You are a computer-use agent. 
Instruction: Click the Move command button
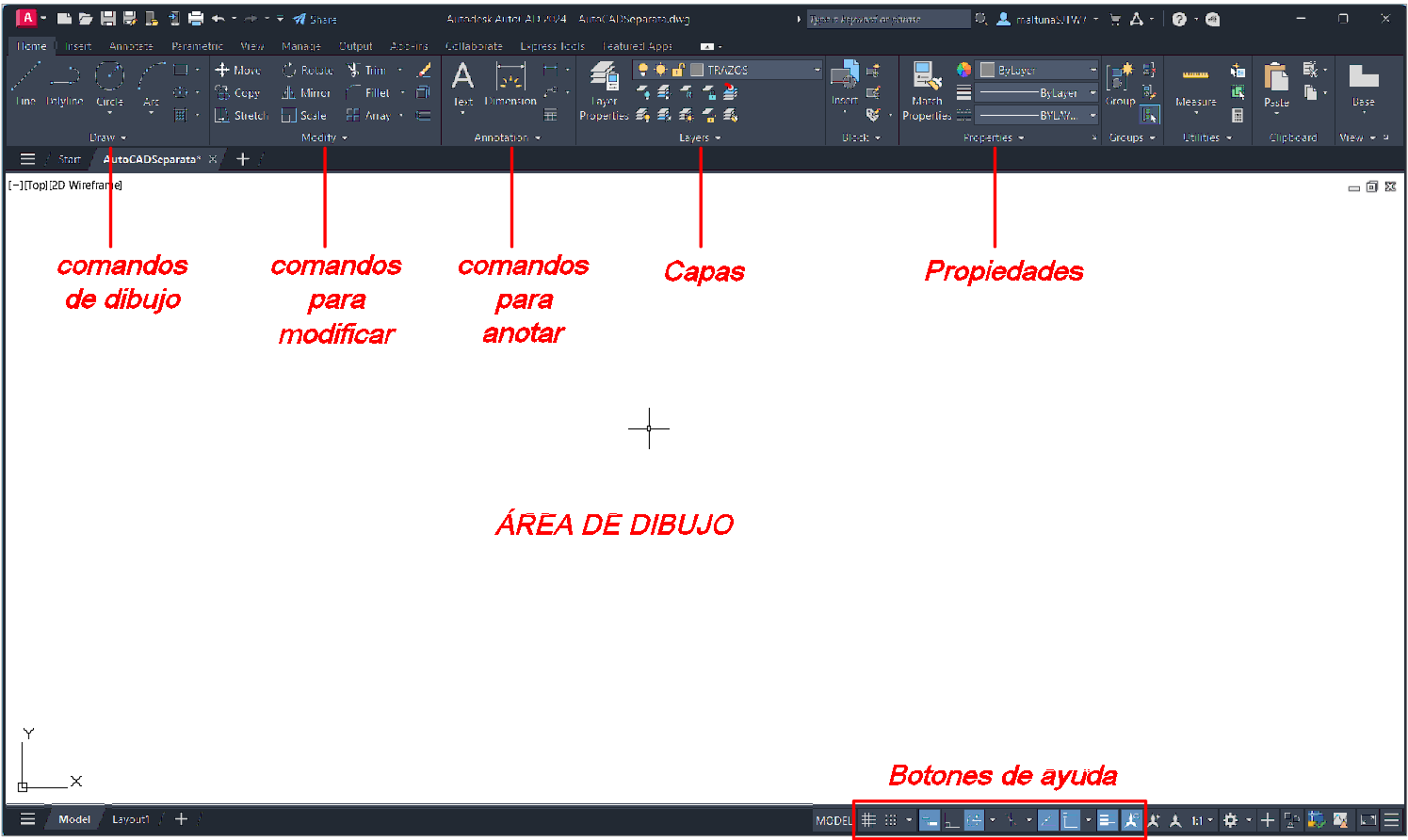tap(237, 70)
